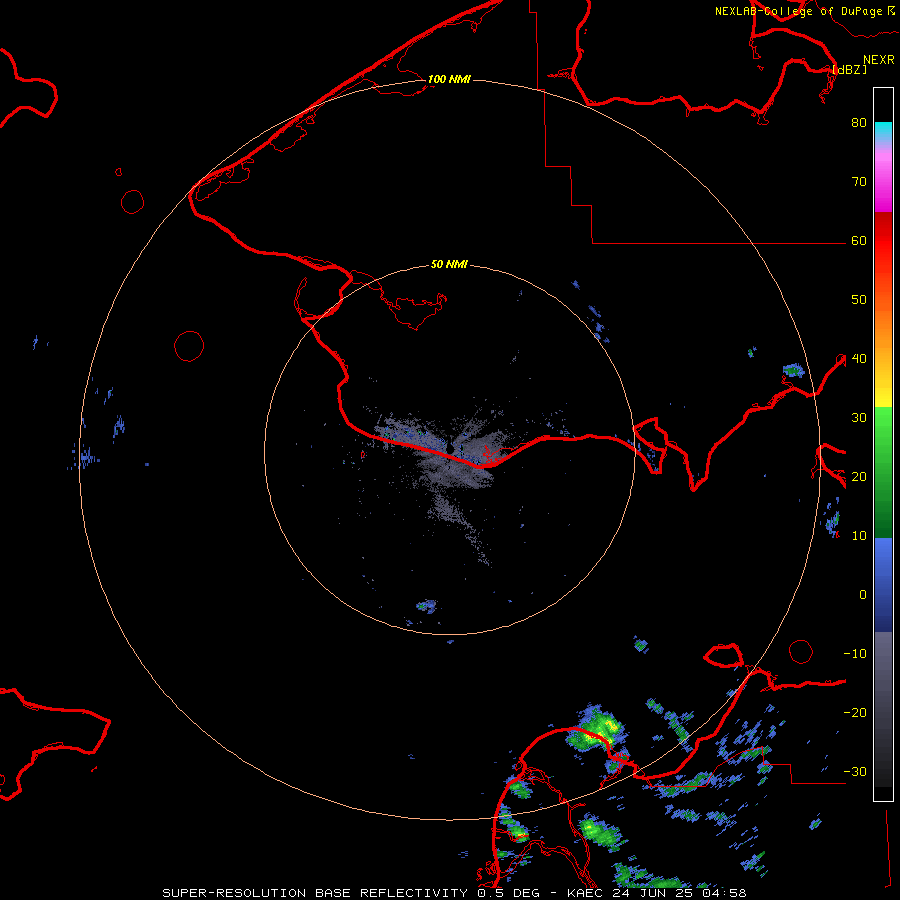Click the -10 dBZ legend value
Viewport: 900px width, 900px height.
tap(855, 653)
